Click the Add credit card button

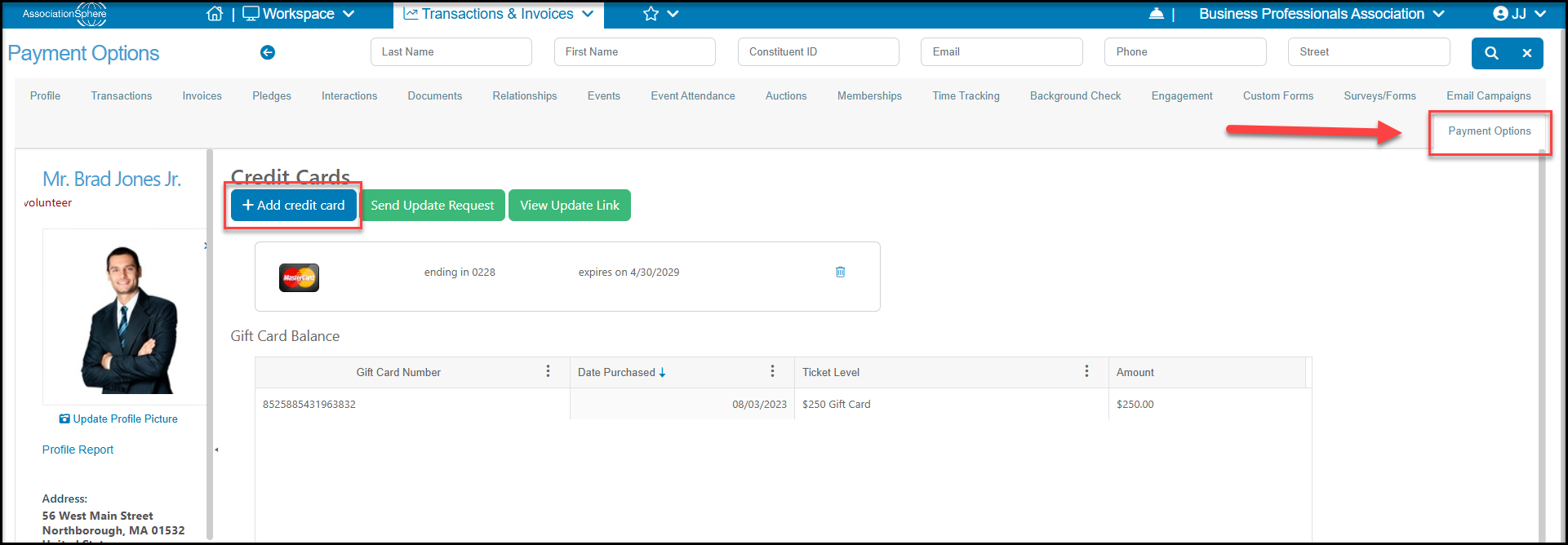point(294,205)
